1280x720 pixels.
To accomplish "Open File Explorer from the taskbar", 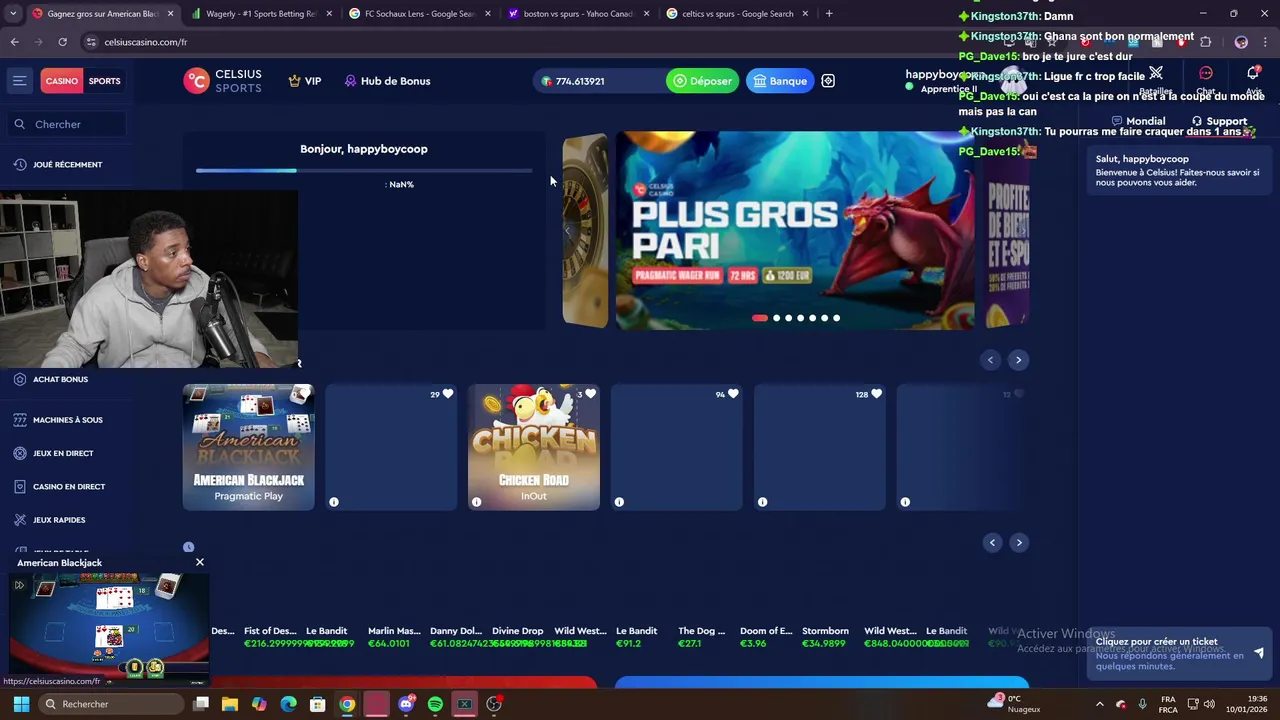I will [x=230, y=704].
